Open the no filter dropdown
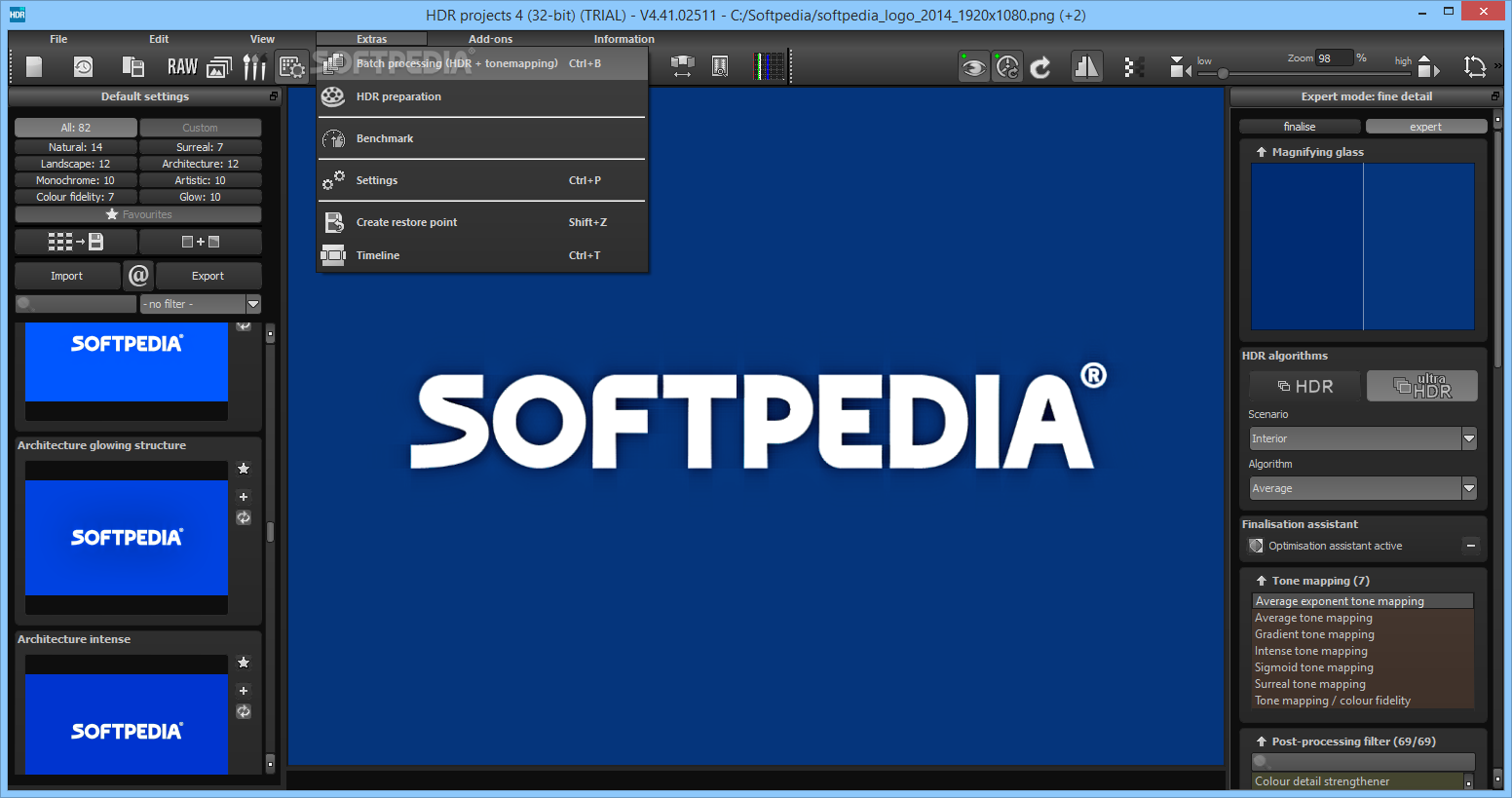Image resolution: width=1512 pixels, height=798 pixels. coord(201,304)
